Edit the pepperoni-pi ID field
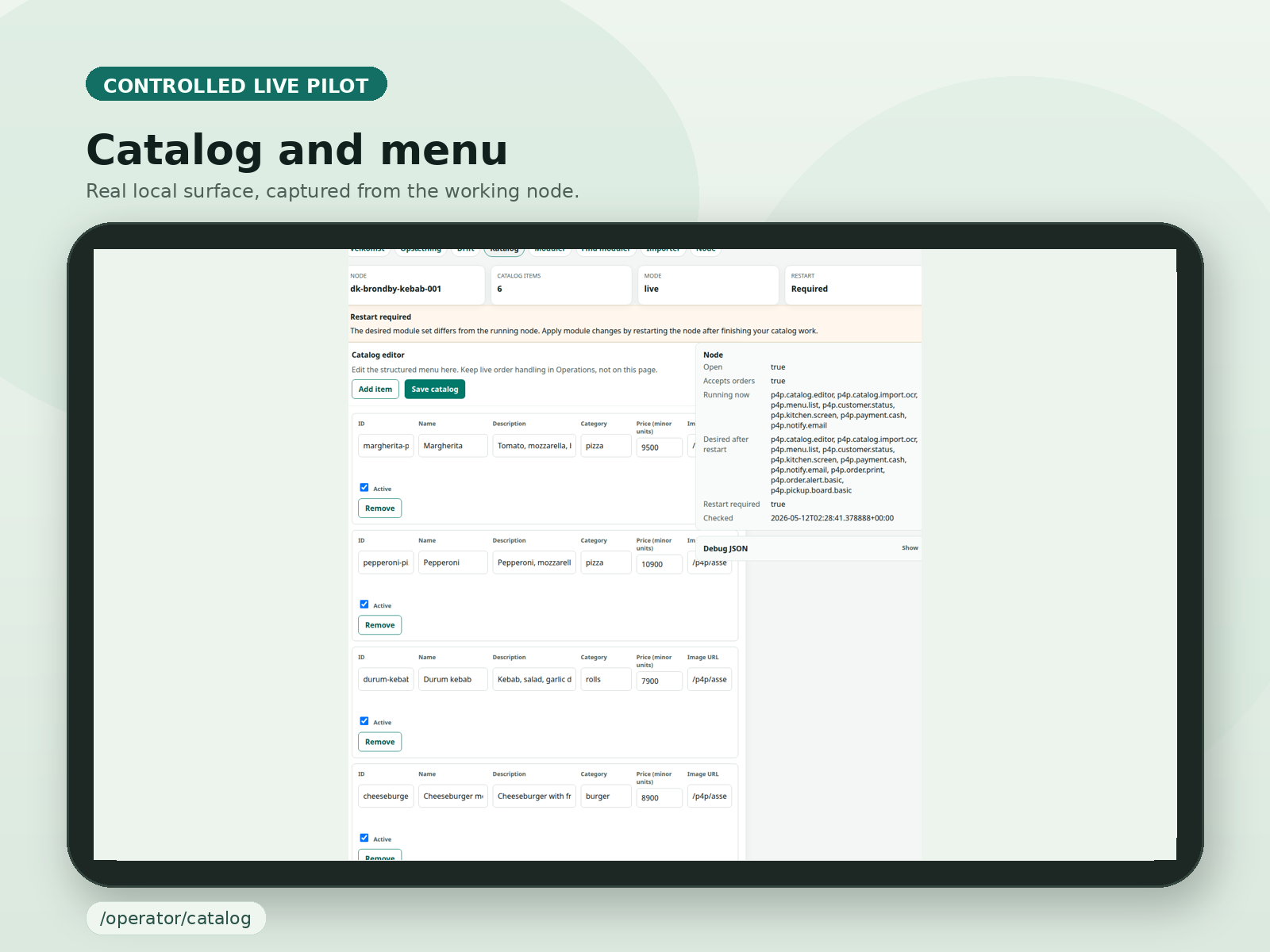 pyautogui.click(x=386, y=562)
